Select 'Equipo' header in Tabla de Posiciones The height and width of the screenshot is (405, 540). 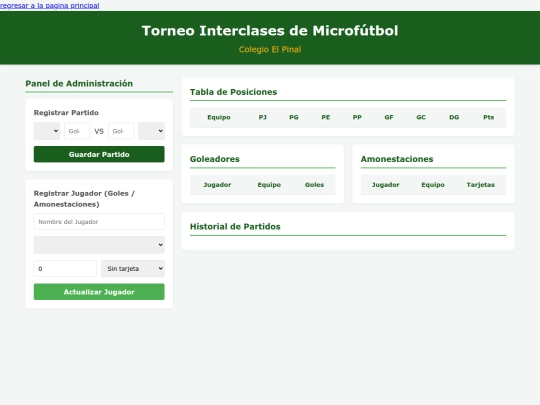coord(219,117)
